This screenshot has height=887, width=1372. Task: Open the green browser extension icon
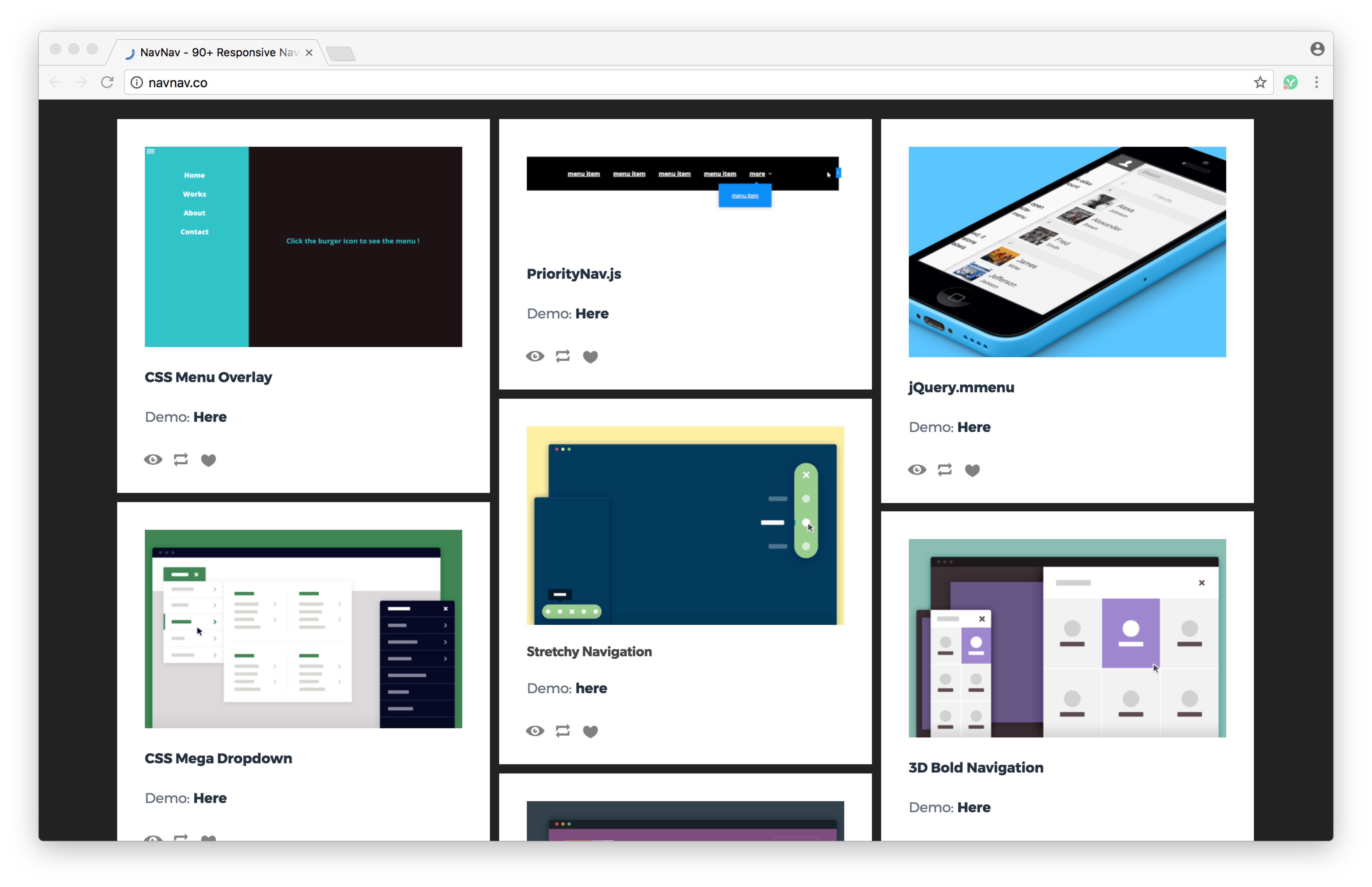[x=1290, y=82]
